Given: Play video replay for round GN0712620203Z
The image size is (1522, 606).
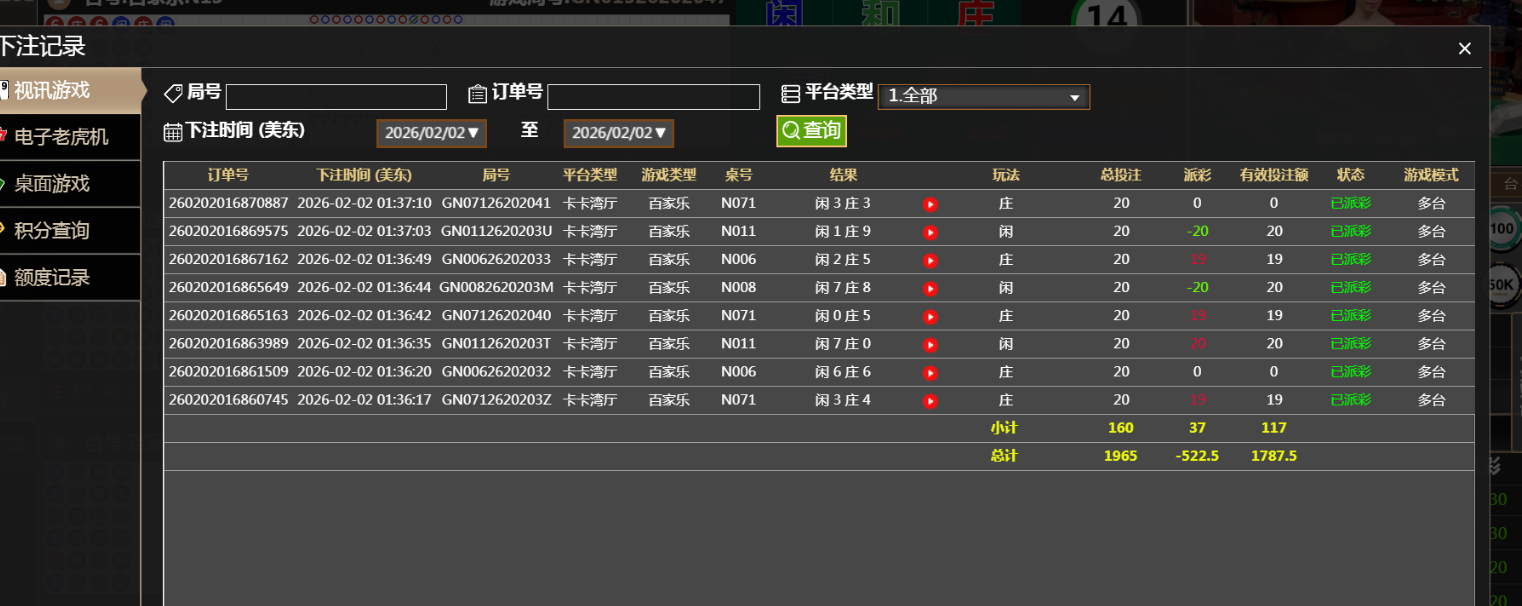Looking at the screenshot, I should click(930, 400).
